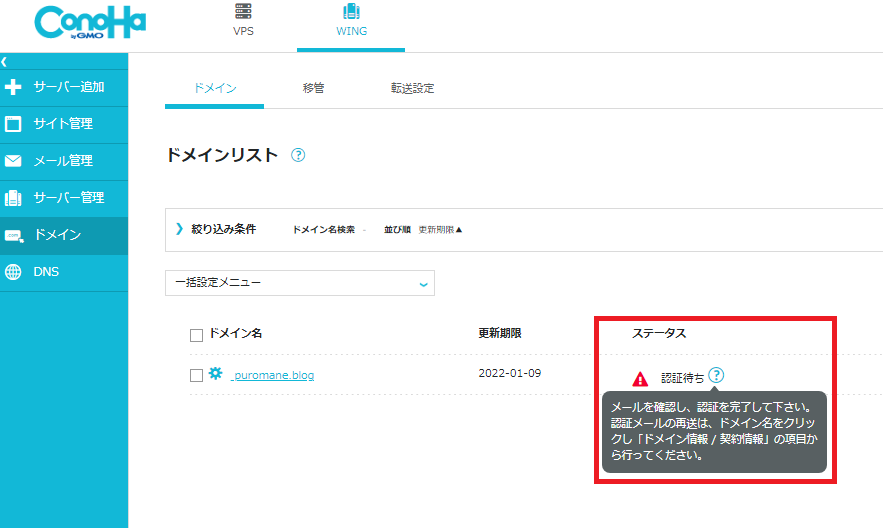Open the 転送設定 tab
The image size is (883, 528).
pos(412,88)
